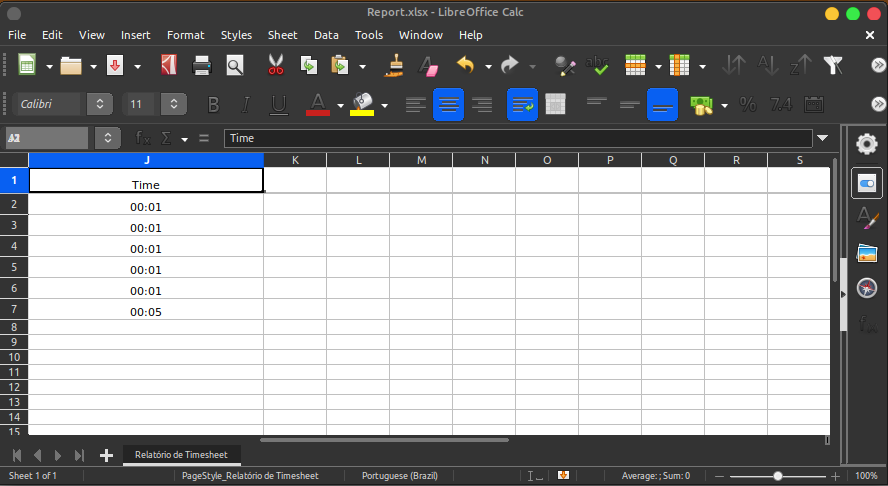Activate Clone Formatting paintbrush
888x486 pixels.
(394, 66)
